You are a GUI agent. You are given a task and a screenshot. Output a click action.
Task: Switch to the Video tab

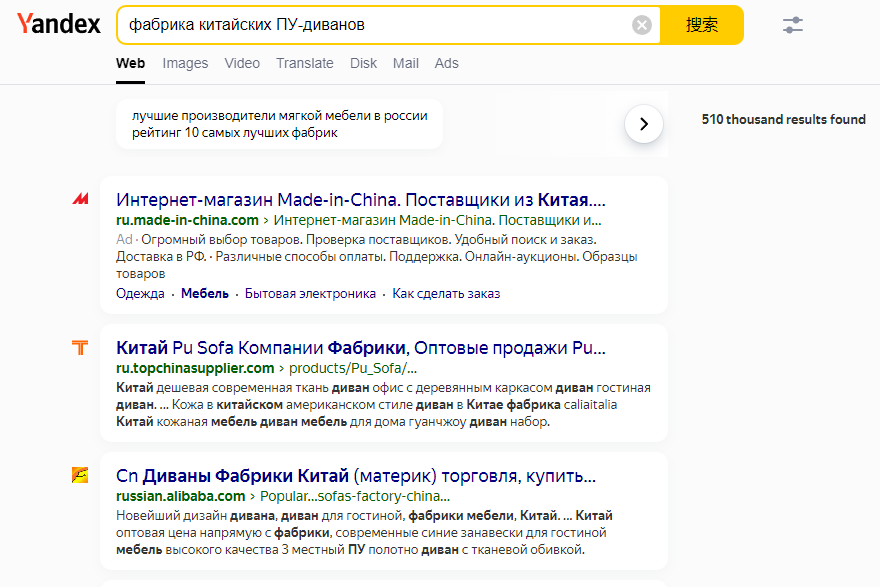tap(242, 63)
